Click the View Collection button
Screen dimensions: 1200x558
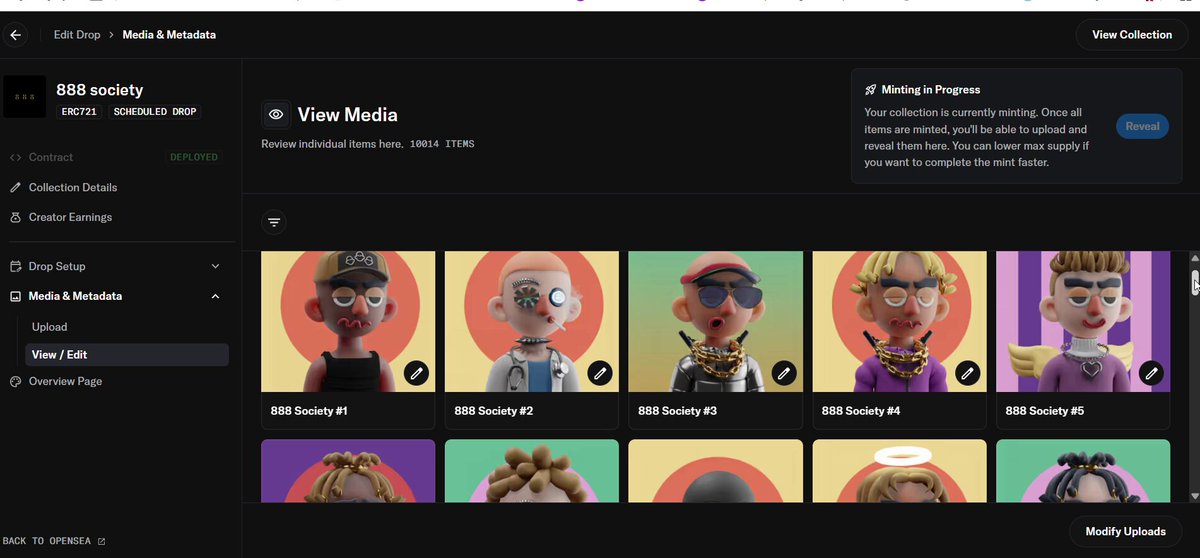(x=1132, y=35)
